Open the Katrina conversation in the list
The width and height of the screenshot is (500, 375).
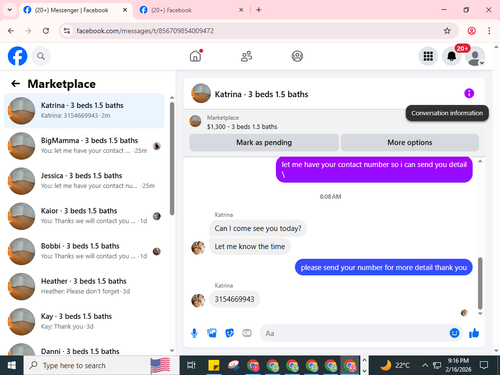coord(84,111)
